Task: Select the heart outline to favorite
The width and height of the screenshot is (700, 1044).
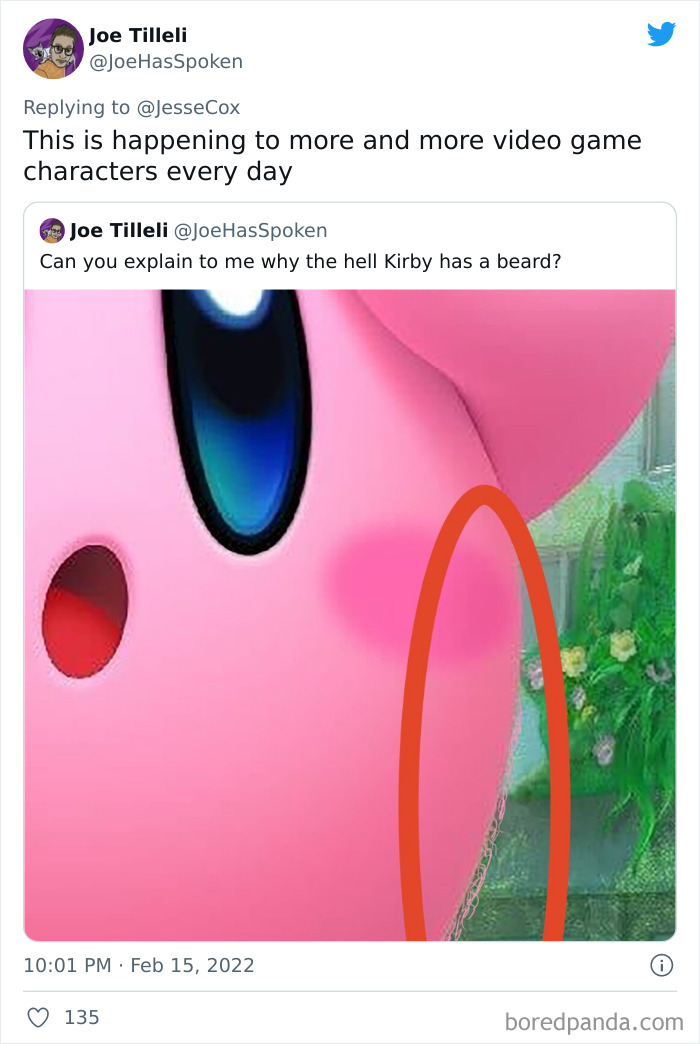Action: [x=38, y=1017]
